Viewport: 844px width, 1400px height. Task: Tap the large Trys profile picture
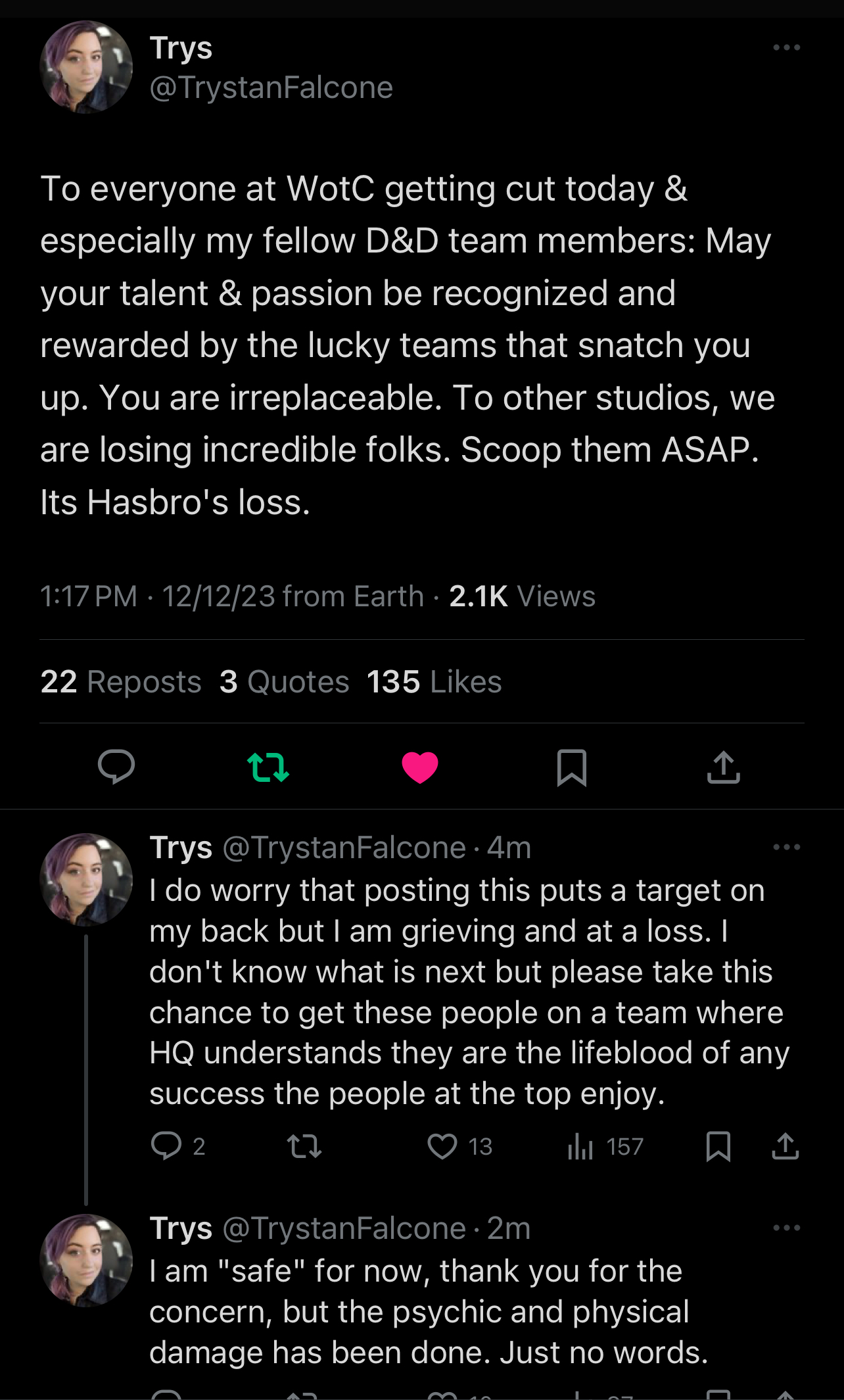tap(86, 67)
